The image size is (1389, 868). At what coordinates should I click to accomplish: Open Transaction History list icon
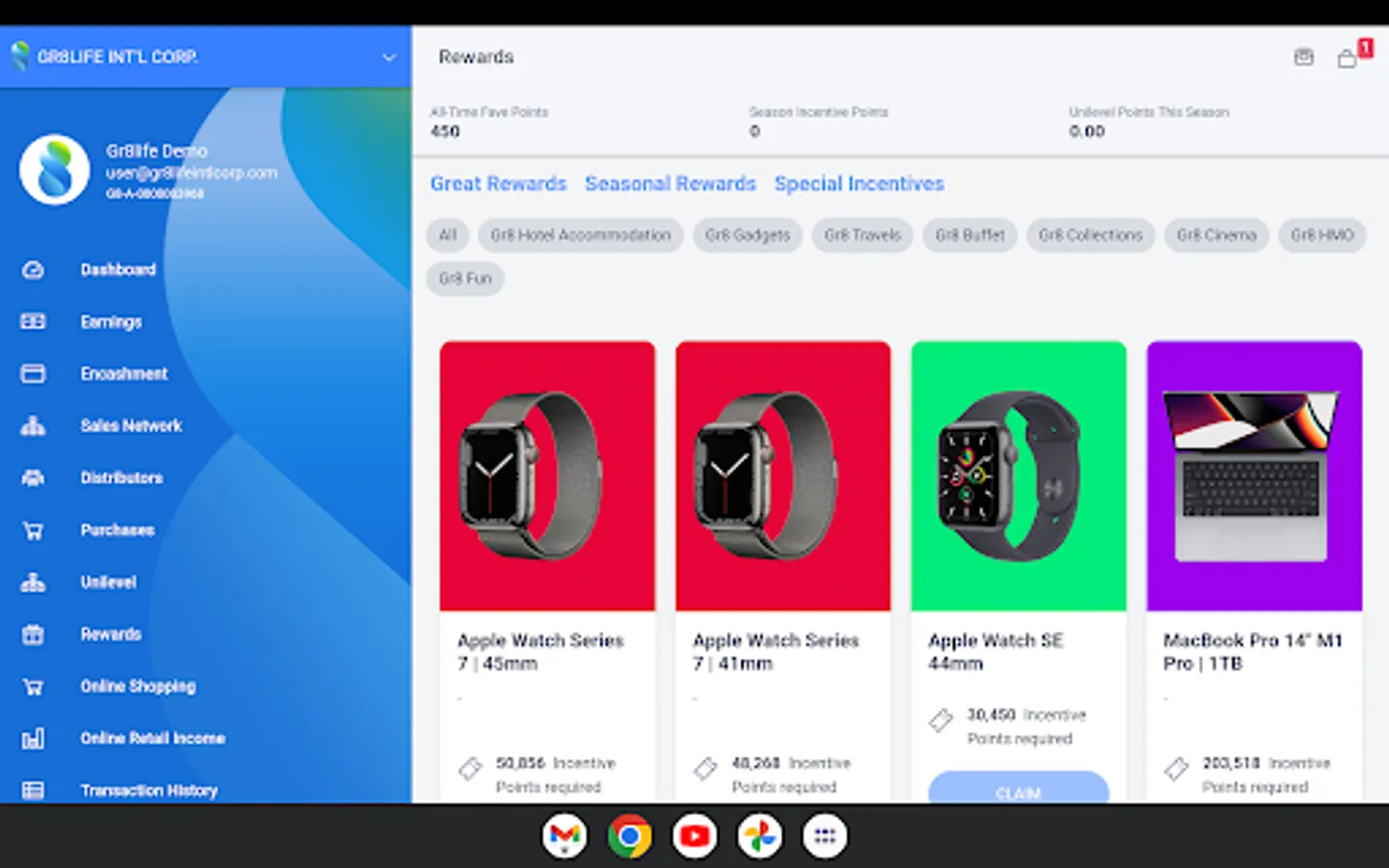(x=33, y=791)
